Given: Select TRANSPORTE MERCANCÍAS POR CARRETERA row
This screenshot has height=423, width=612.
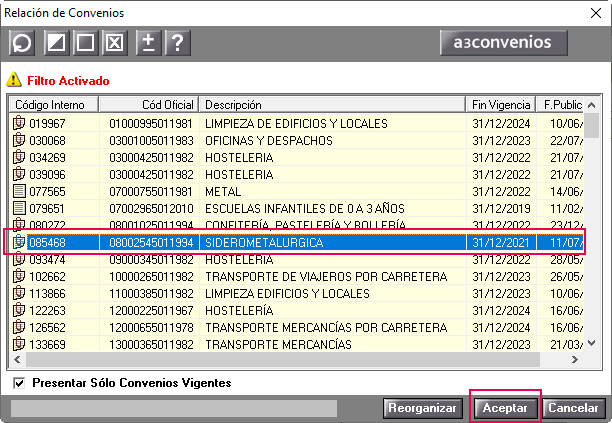Looking at the screenshot, I should tap(296, 327).
